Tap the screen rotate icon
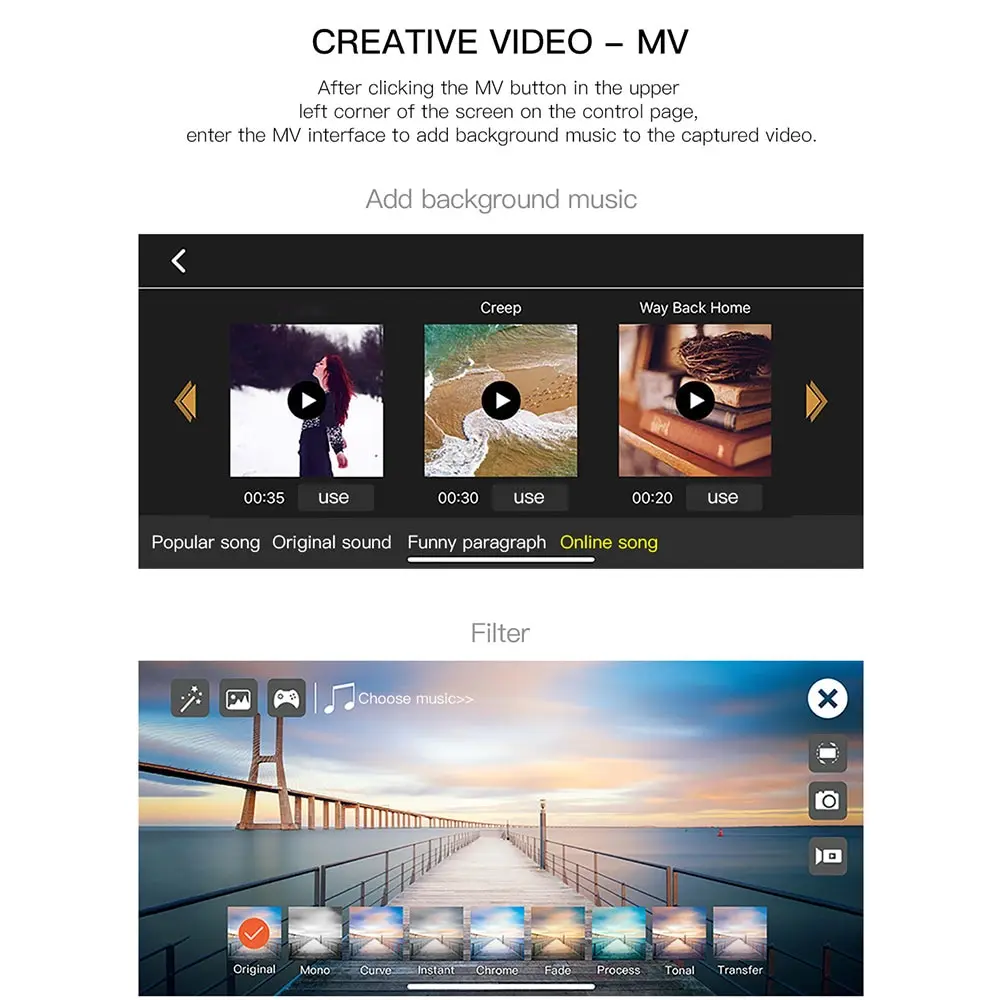Viewport: 1000px width, 1000px height. click(828, 754)
